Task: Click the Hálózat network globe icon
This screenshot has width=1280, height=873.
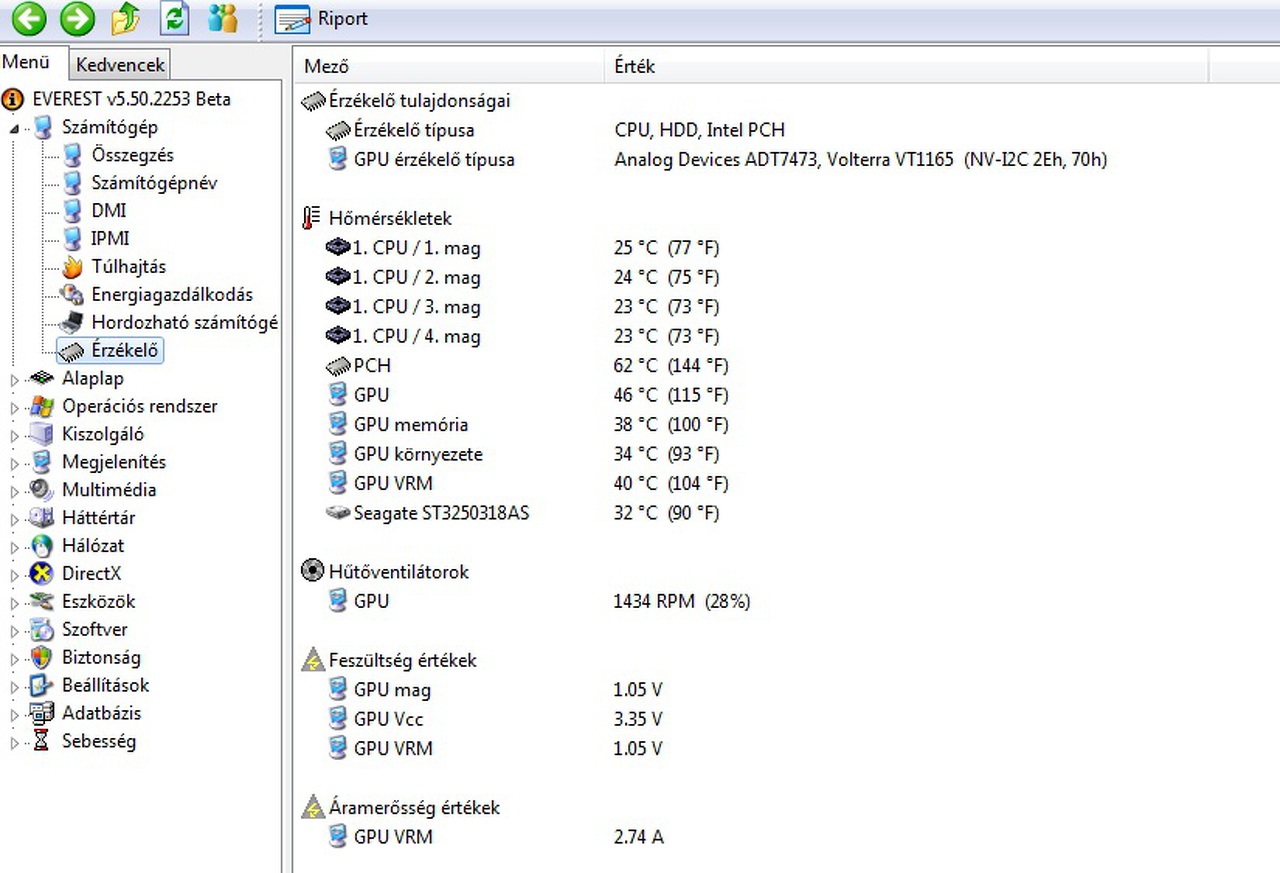Action: coord(42,546)
